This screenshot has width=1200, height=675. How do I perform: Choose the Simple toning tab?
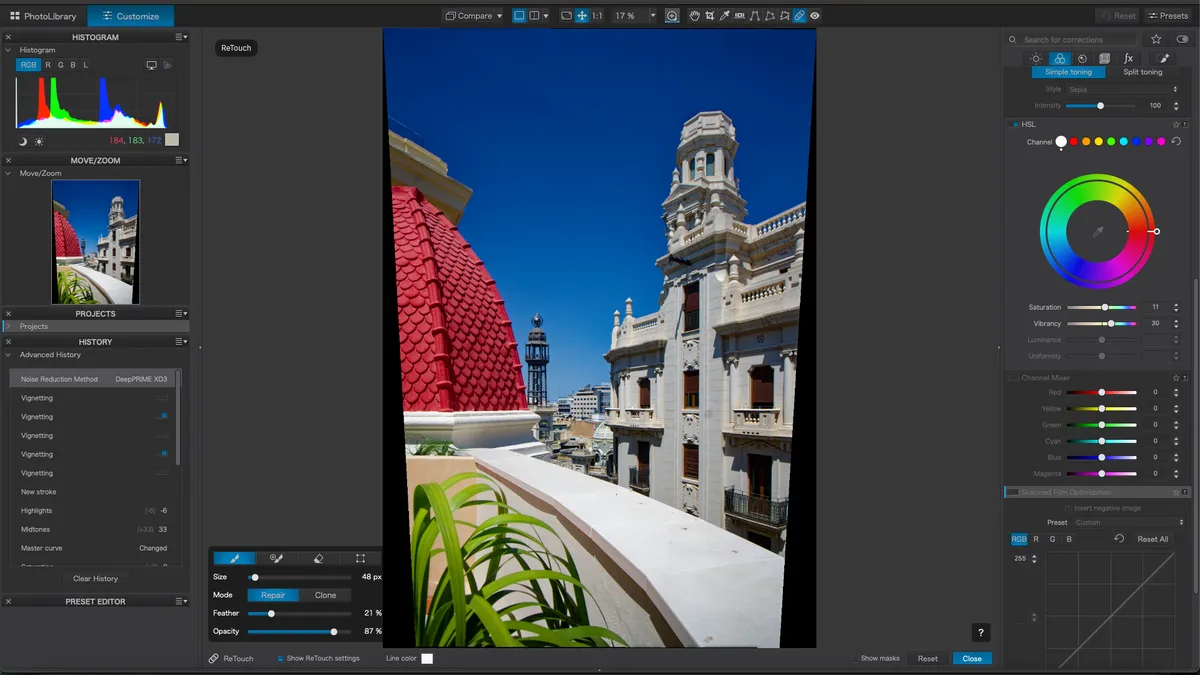1068,72
